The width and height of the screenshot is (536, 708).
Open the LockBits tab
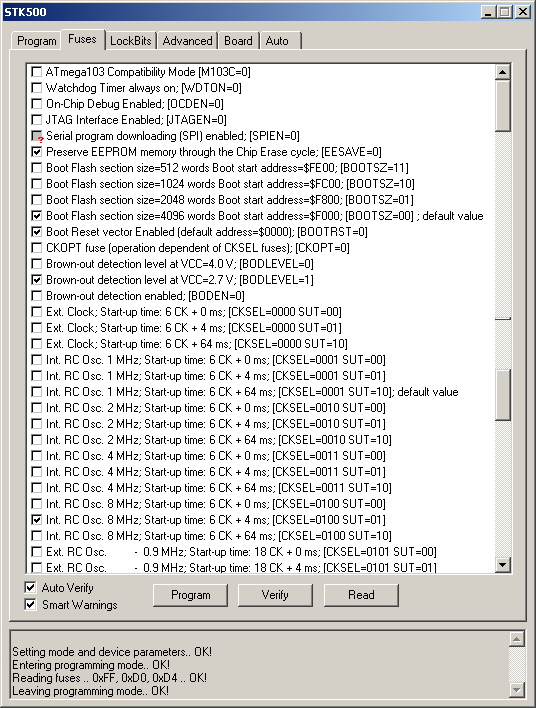[x=131, y=41]
